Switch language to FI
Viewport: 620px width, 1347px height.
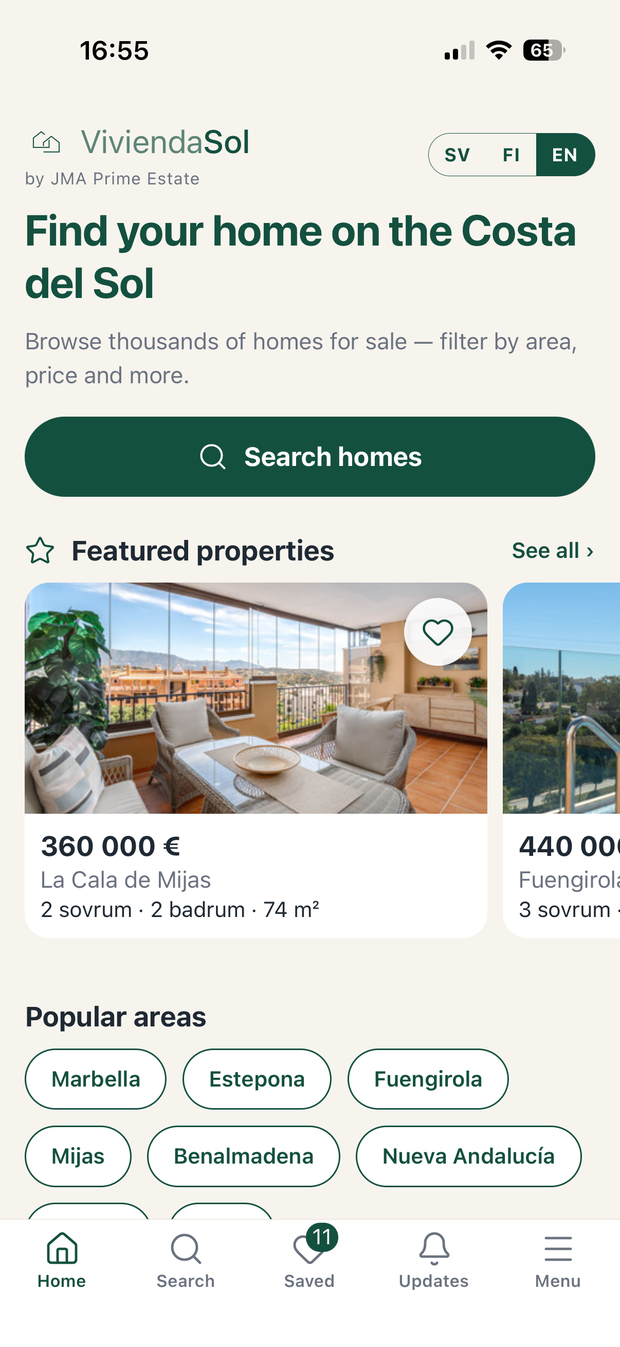point(511,155)
